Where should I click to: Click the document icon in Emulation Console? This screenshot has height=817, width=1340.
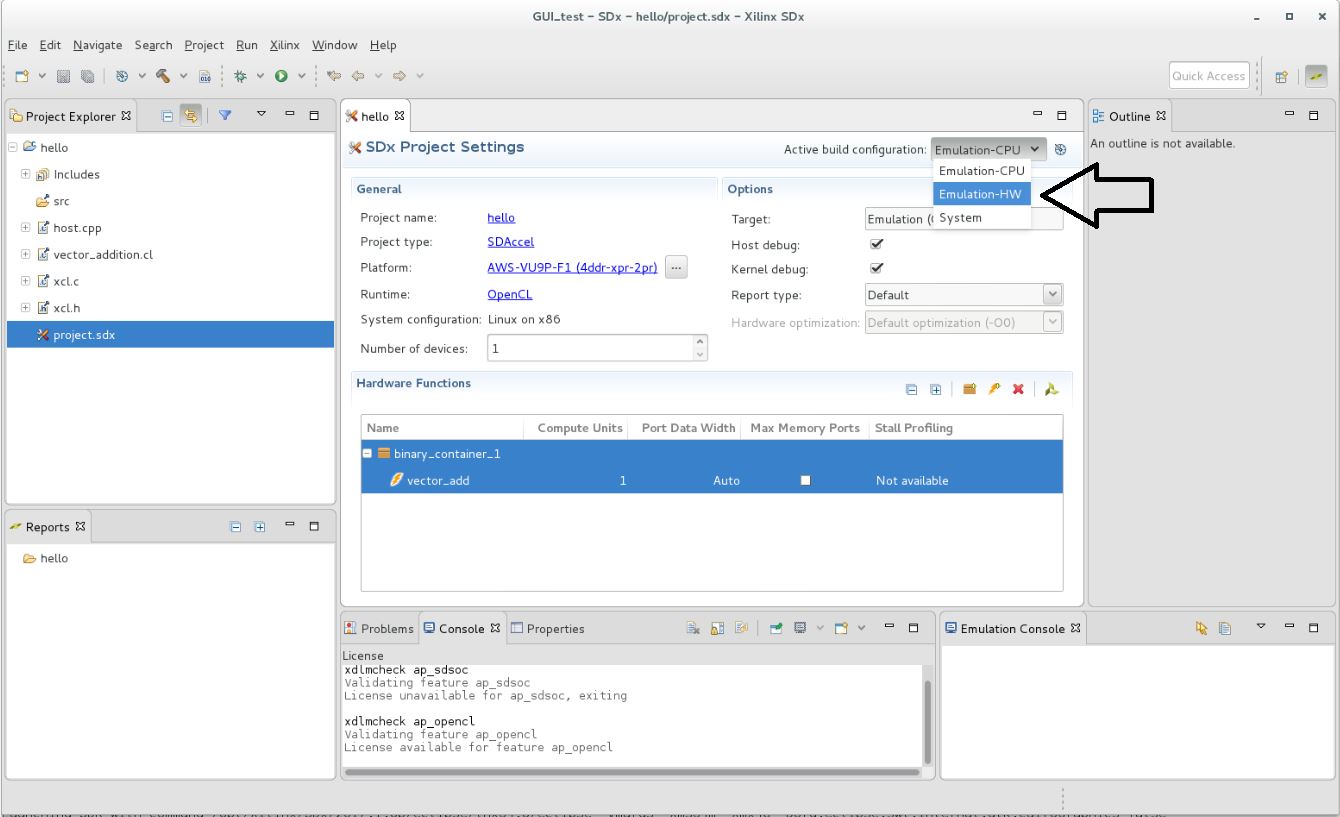(x=1225, y=628)
